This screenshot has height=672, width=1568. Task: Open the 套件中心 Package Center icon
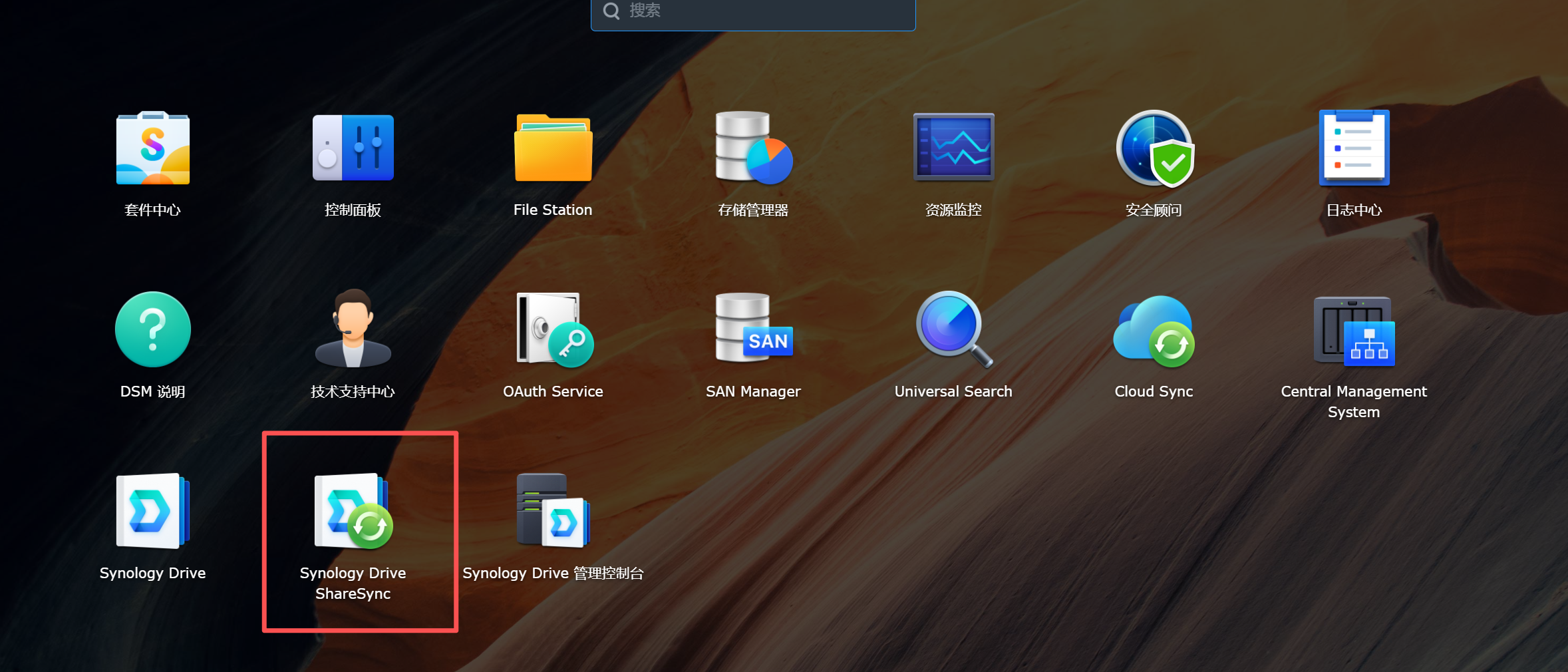tap(152, 148)
